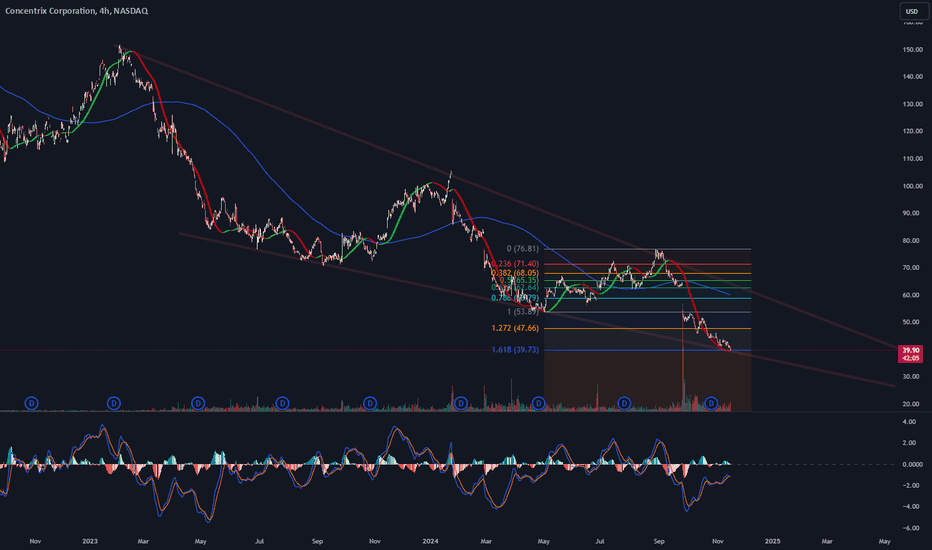932x550 pixels.
Task: Select the Fibonacci 1.618 (39.73) level label
Action: point(515,350)
